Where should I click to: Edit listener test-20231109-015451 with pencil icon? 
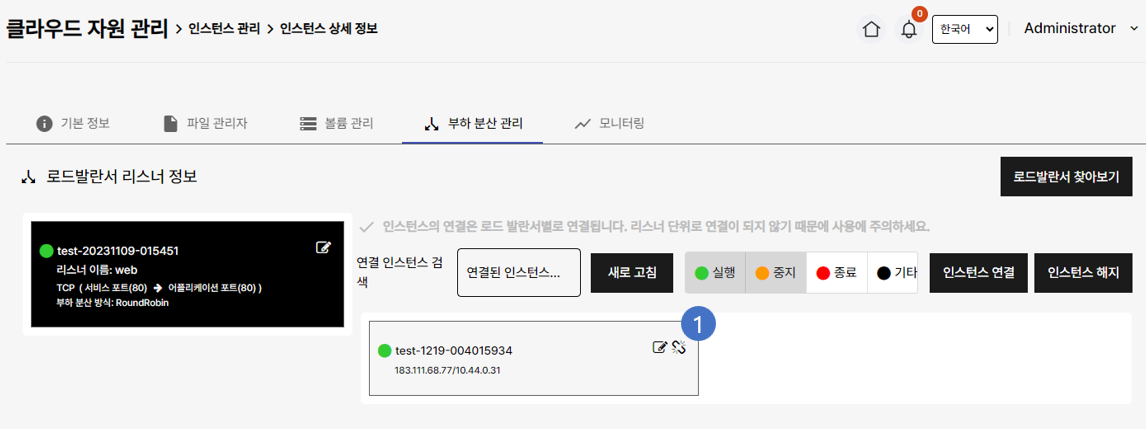tap(323, 247)
